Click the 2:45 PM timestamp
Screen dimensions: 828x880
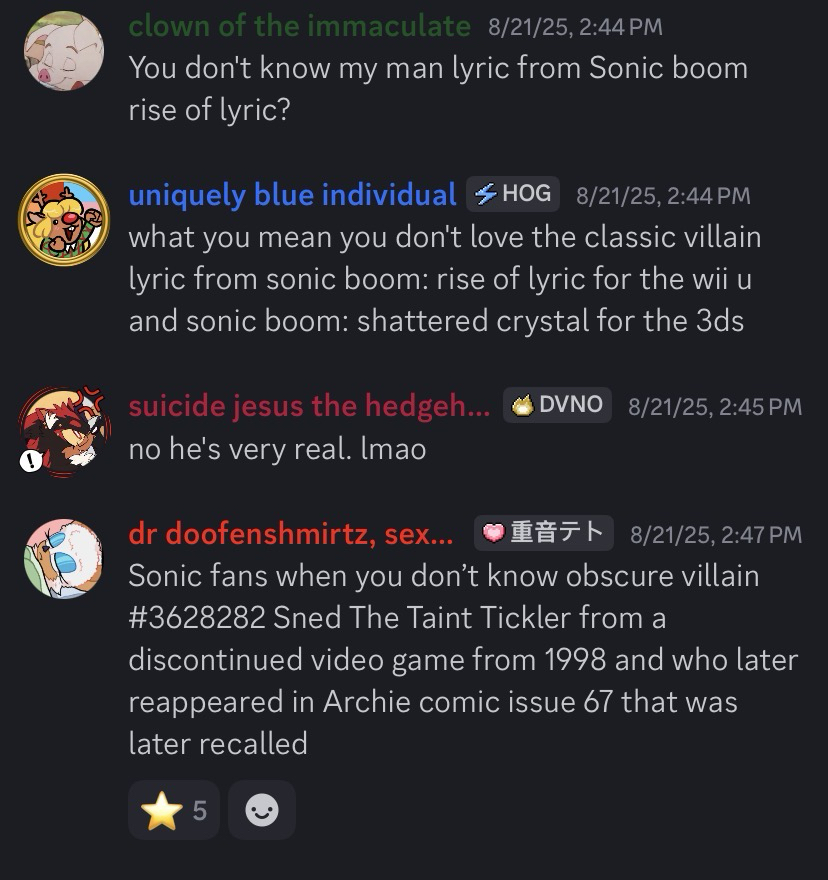click(714, 405)
